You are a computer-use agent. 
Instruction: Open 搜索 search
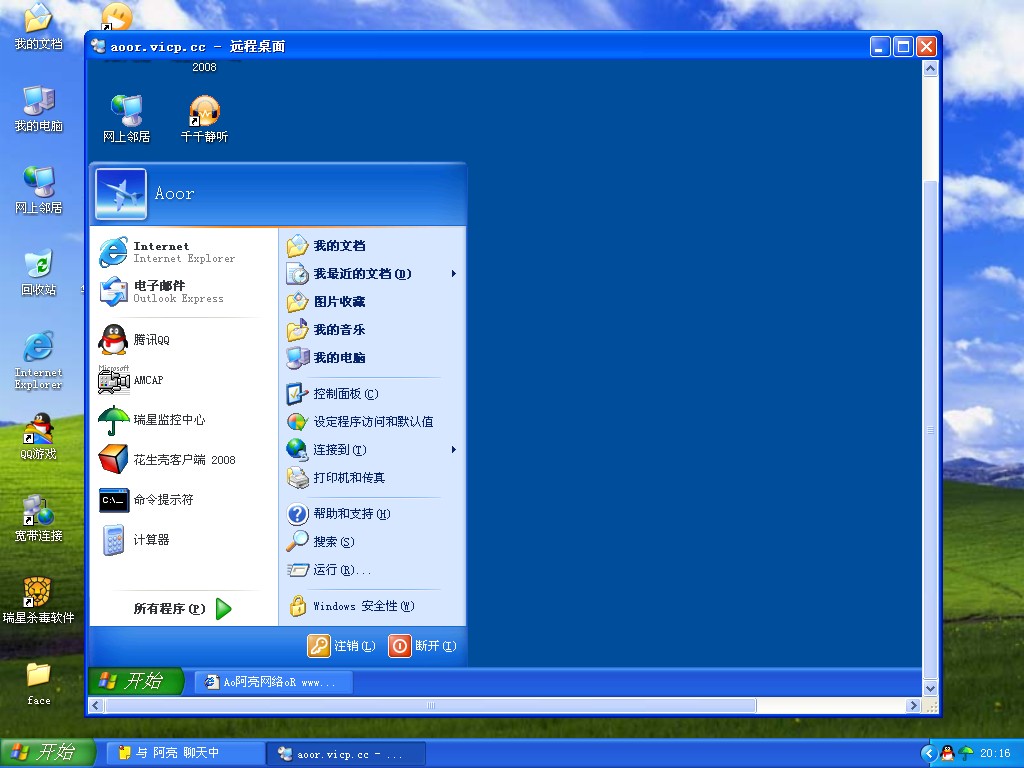[372, 542]
